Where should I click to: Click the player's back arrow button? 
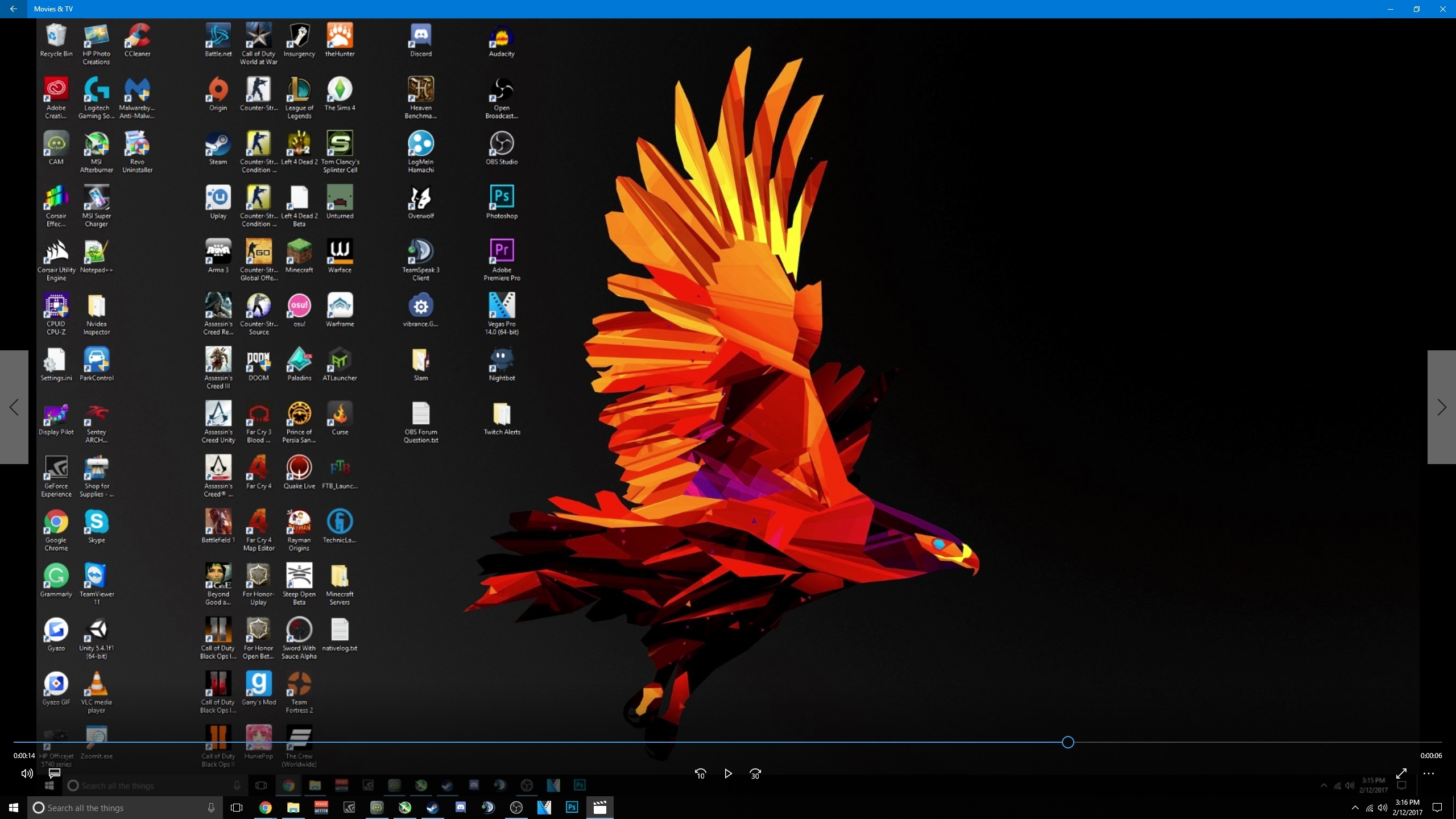pyautogui.click(x=13, y=9)
